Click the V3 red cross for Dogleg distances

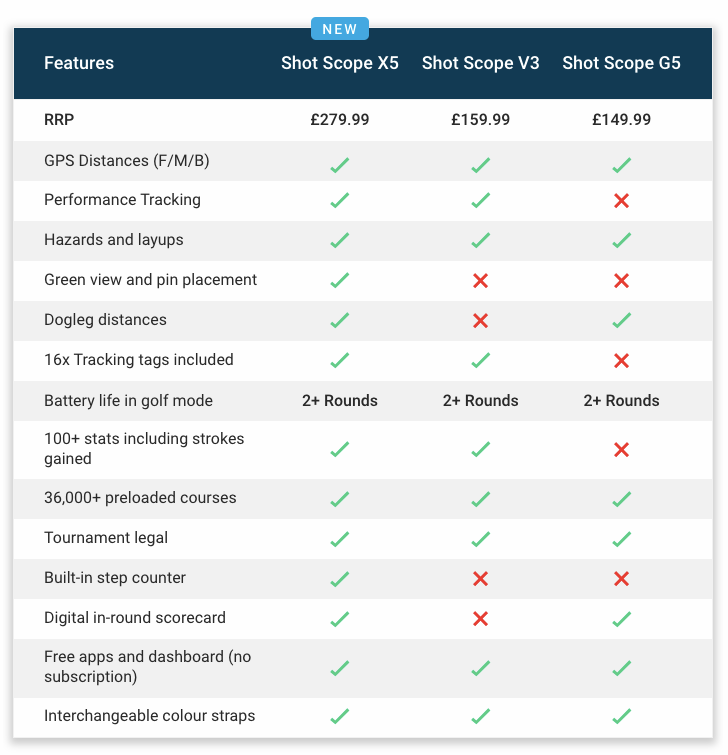480,320
